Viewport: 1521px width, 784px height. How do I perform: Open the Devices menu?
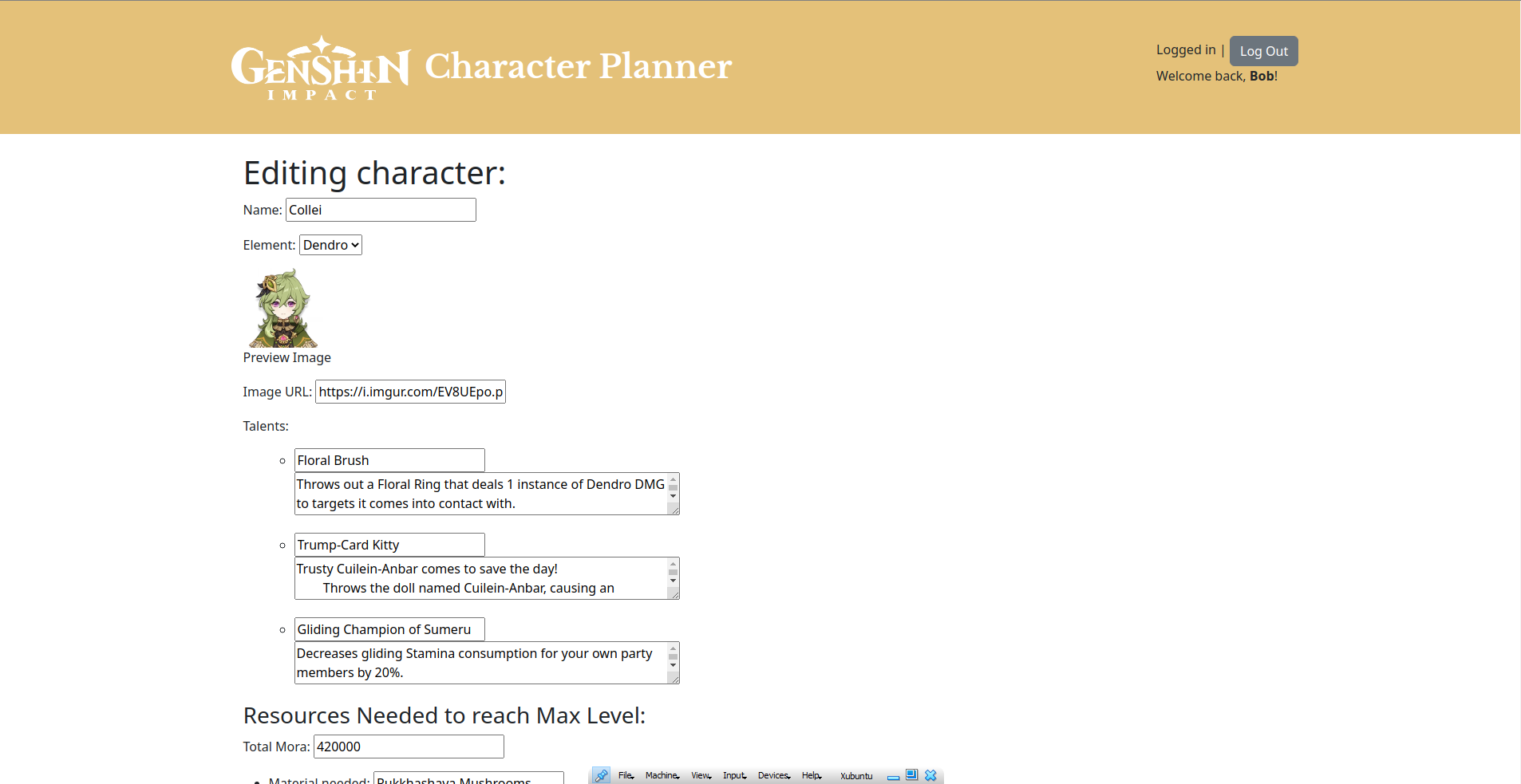tap(771, 774)
